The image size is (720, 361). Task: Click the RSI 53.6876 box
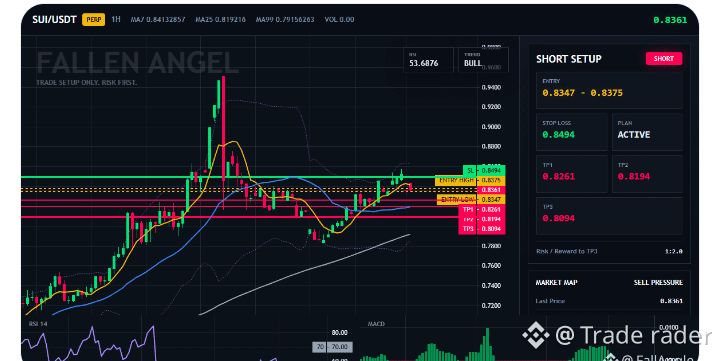click(428, 60)
